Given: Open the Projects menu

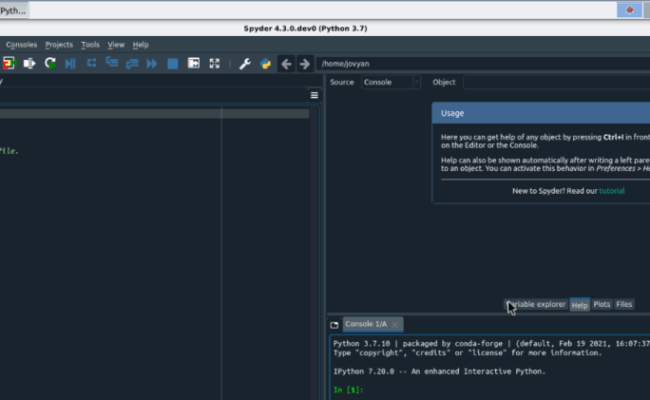Looking at the screenshot, I should tap(59, 44).
